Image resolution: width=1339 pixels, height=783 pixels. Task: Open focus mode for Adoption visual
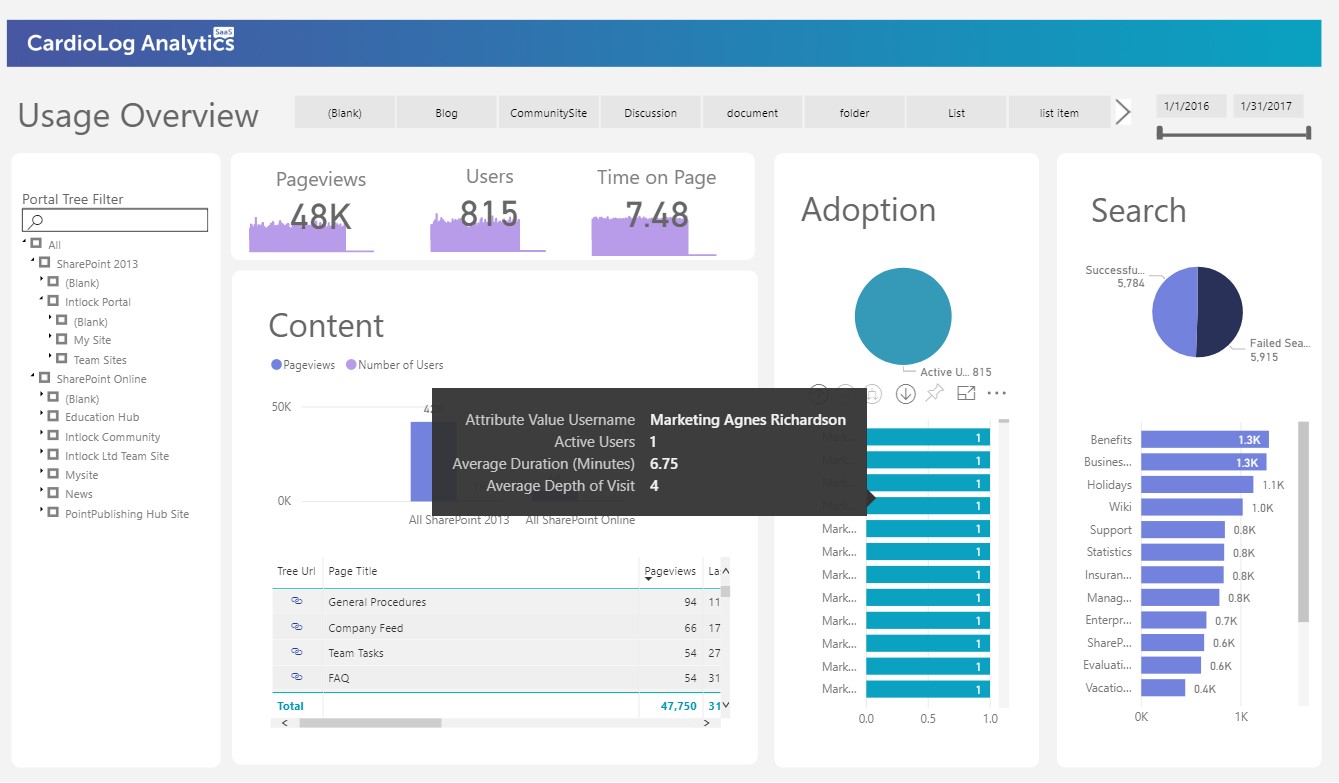point(966,393)
